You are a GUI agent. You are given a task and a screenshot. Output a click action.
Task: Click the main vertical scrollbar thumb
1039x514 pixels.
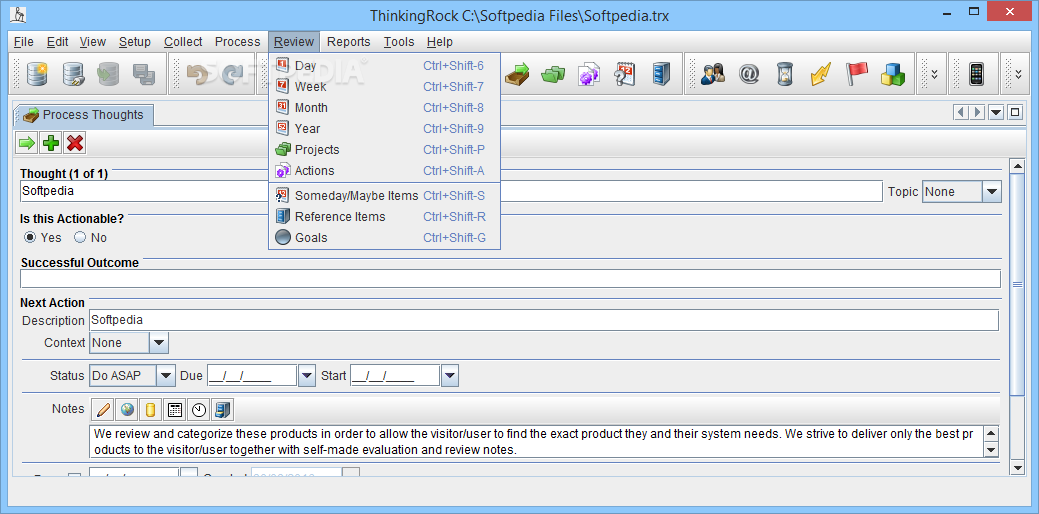click(1017, 284)
